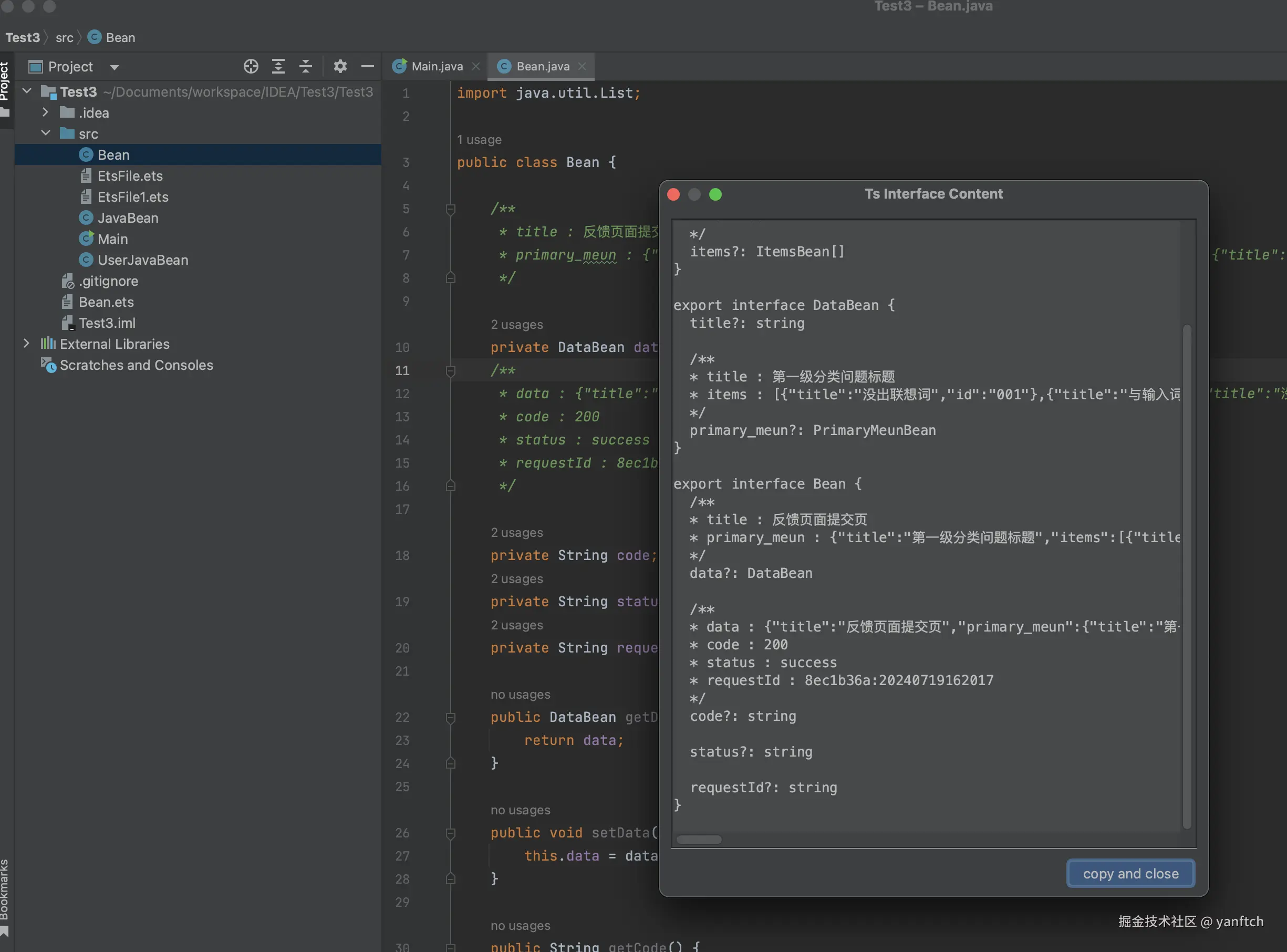1287x952 pixels.
Task: Click the Collapse All icon in Project panel
Action: coord(306,66)
